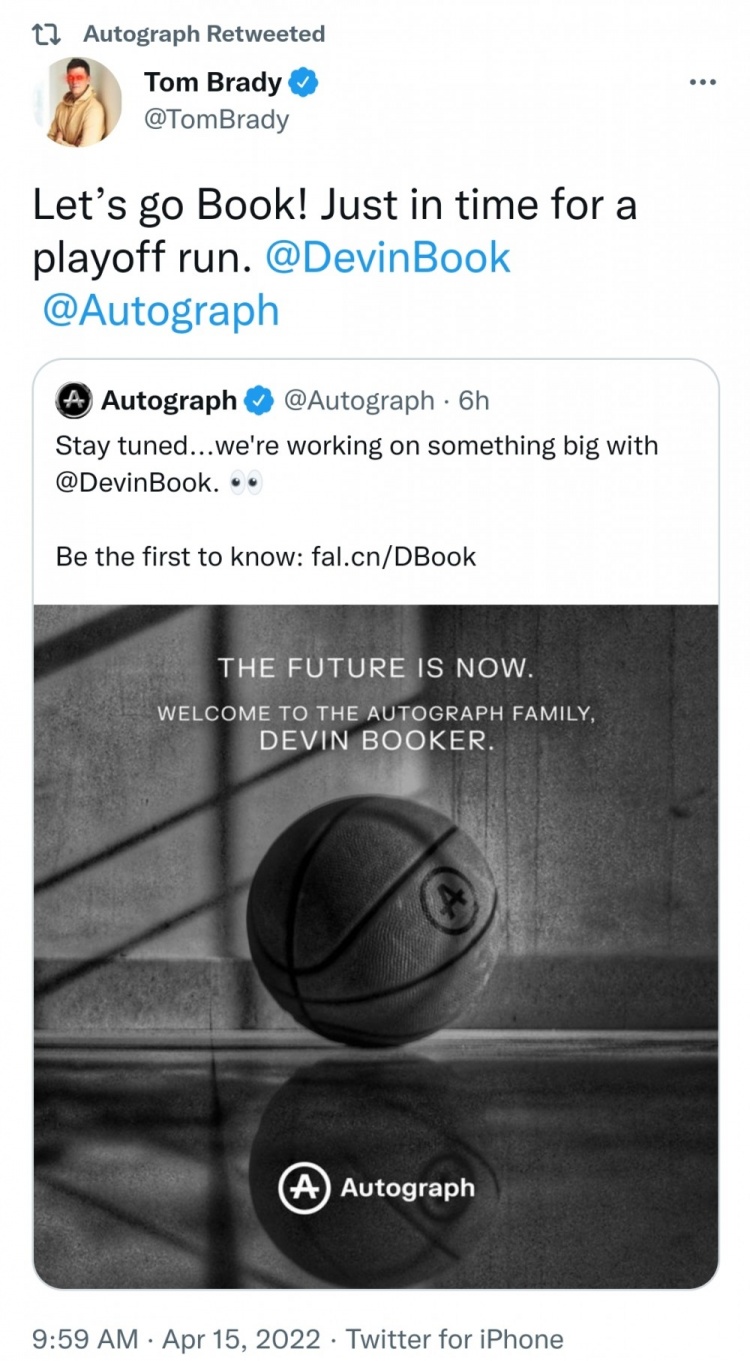Click the Autograph logo avatar in quoted tweet

click(75, 401)
